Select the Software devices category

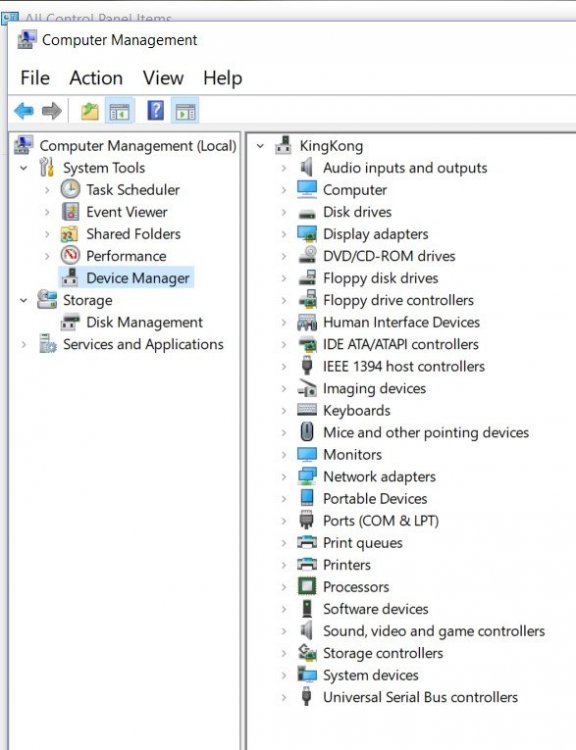[x=375, y=608]
